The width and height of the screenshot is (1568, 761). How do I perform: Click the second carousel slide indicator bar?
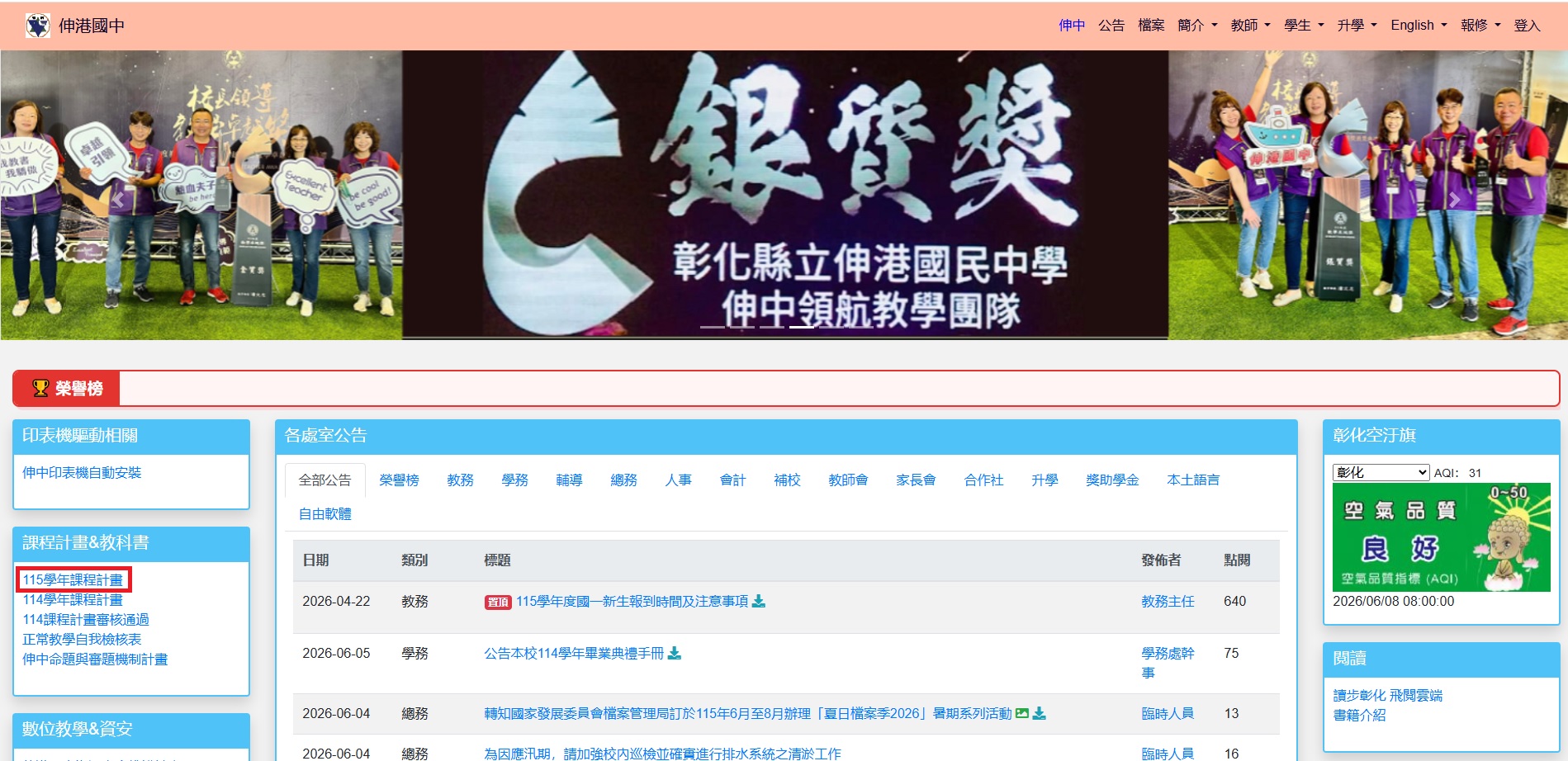[742, 327]
